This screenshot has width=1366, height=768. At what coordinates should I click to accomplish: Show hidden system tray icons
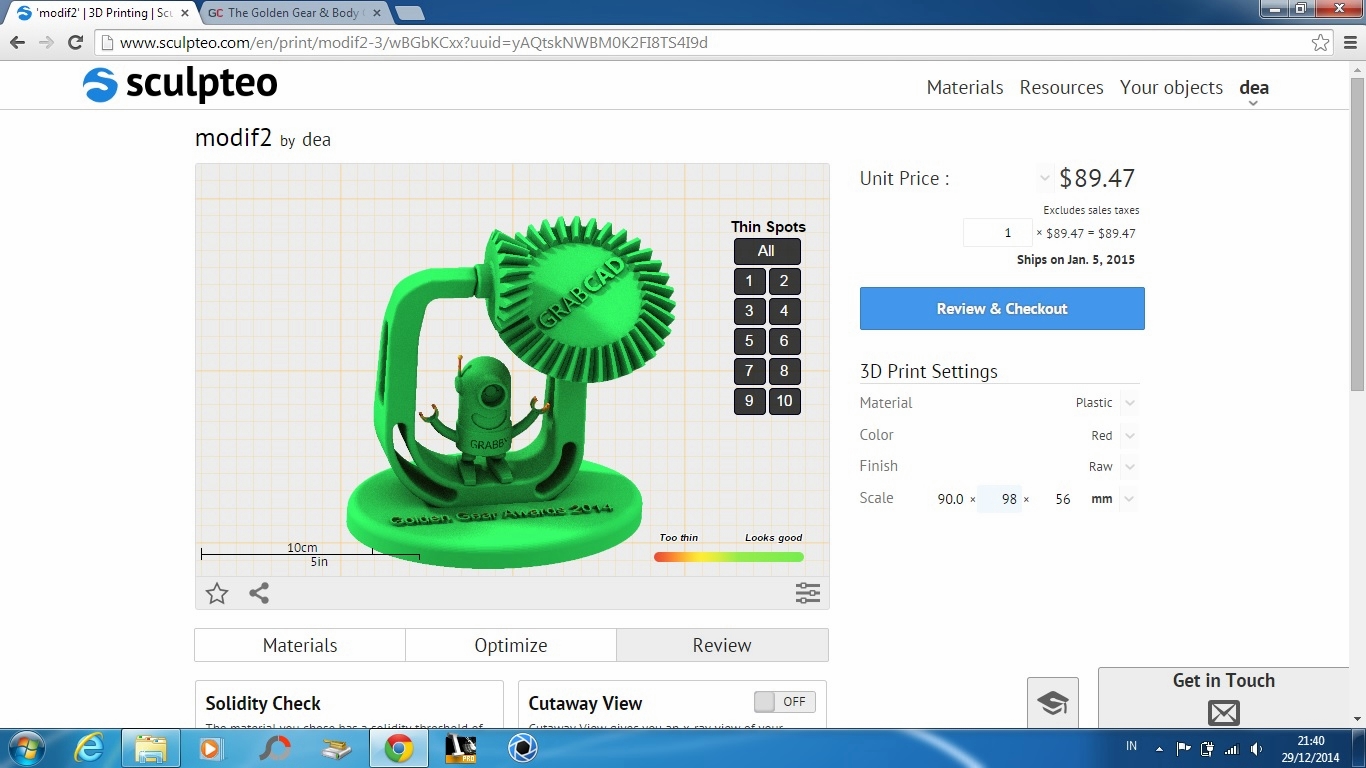(1159, 748)
